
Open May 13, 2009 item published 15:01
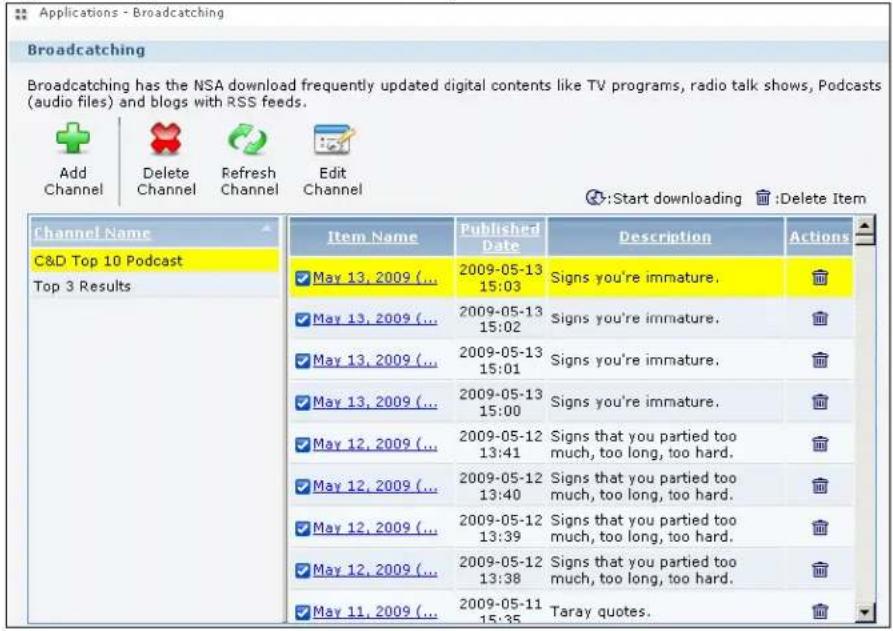pyautogui.click(x=375, y=360)
